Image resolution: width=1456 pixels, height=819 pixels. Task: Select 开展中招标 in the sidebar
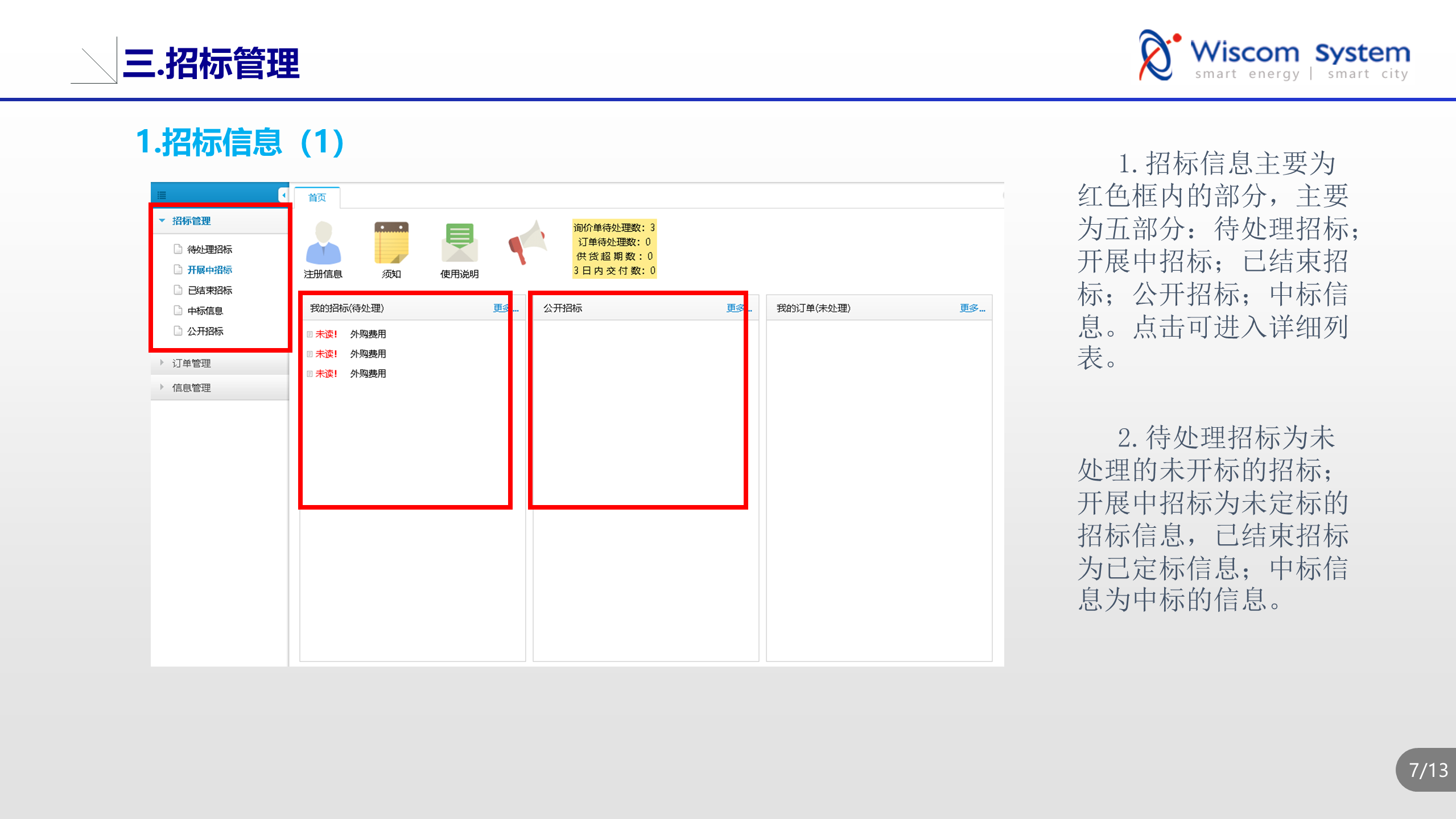tap(209, 270)
